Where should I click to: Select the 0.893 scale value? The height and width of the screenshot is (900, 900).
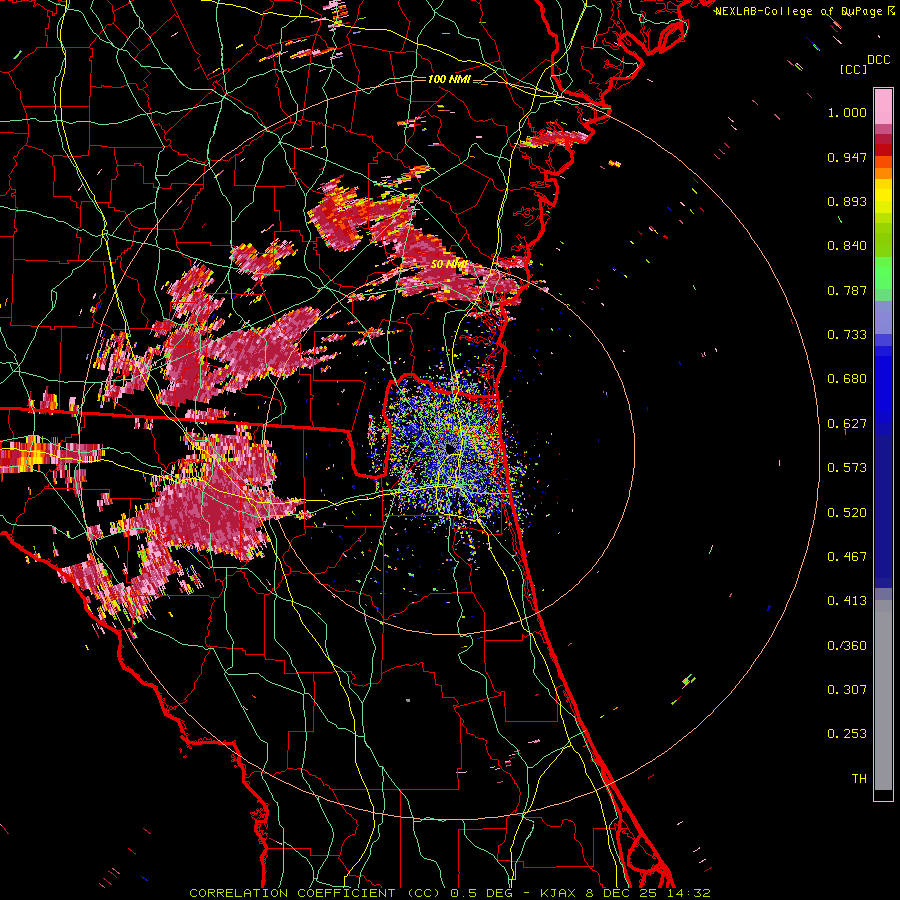click(x=847, y=201)
